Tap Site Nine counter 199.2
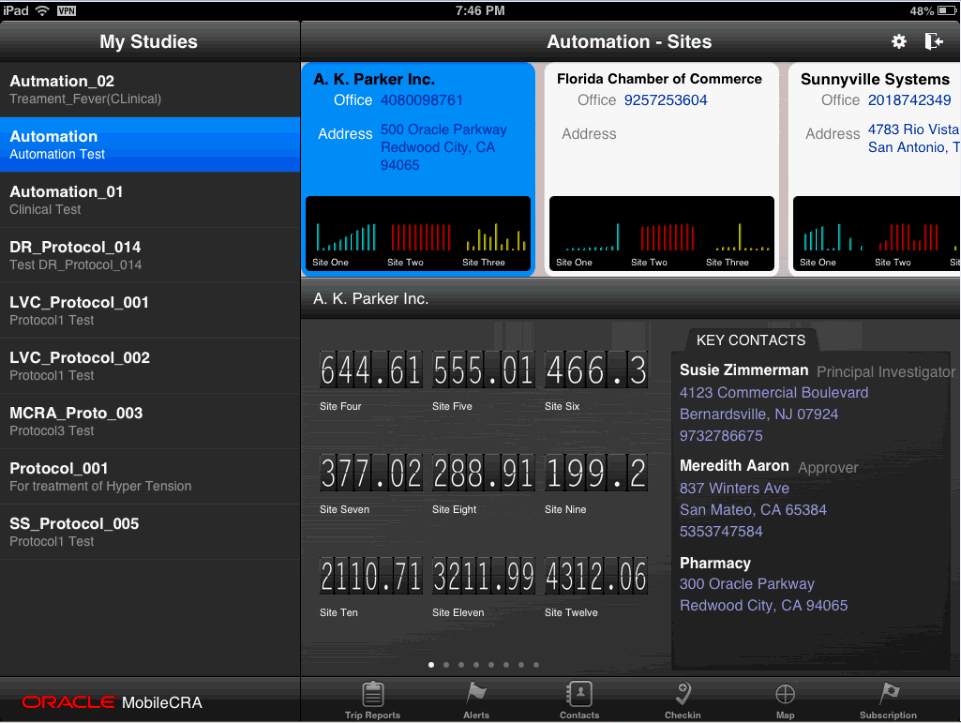 click(x=596, y=473)
